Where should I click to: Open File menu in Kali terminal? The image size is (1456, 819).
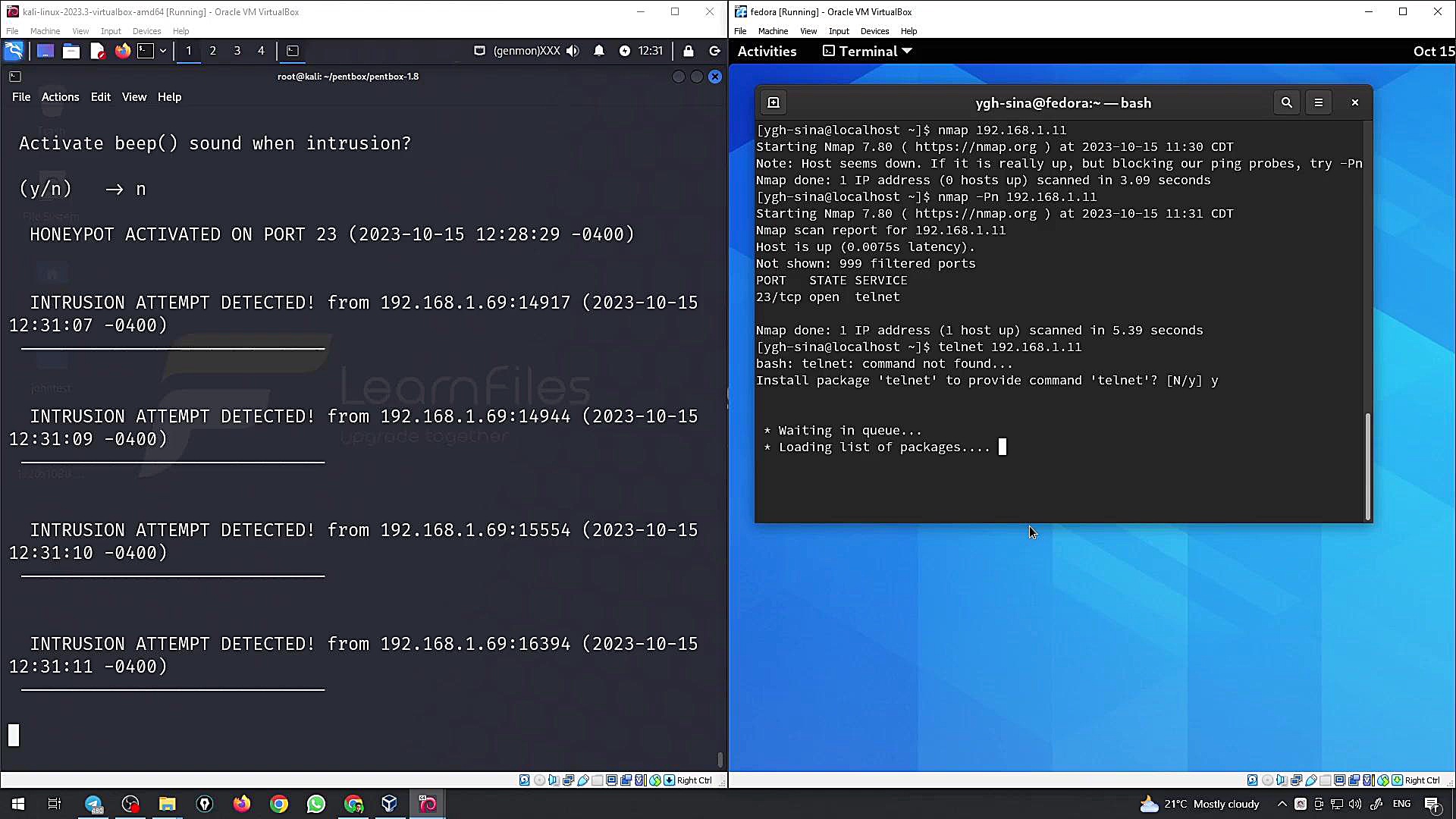[21, 97]
